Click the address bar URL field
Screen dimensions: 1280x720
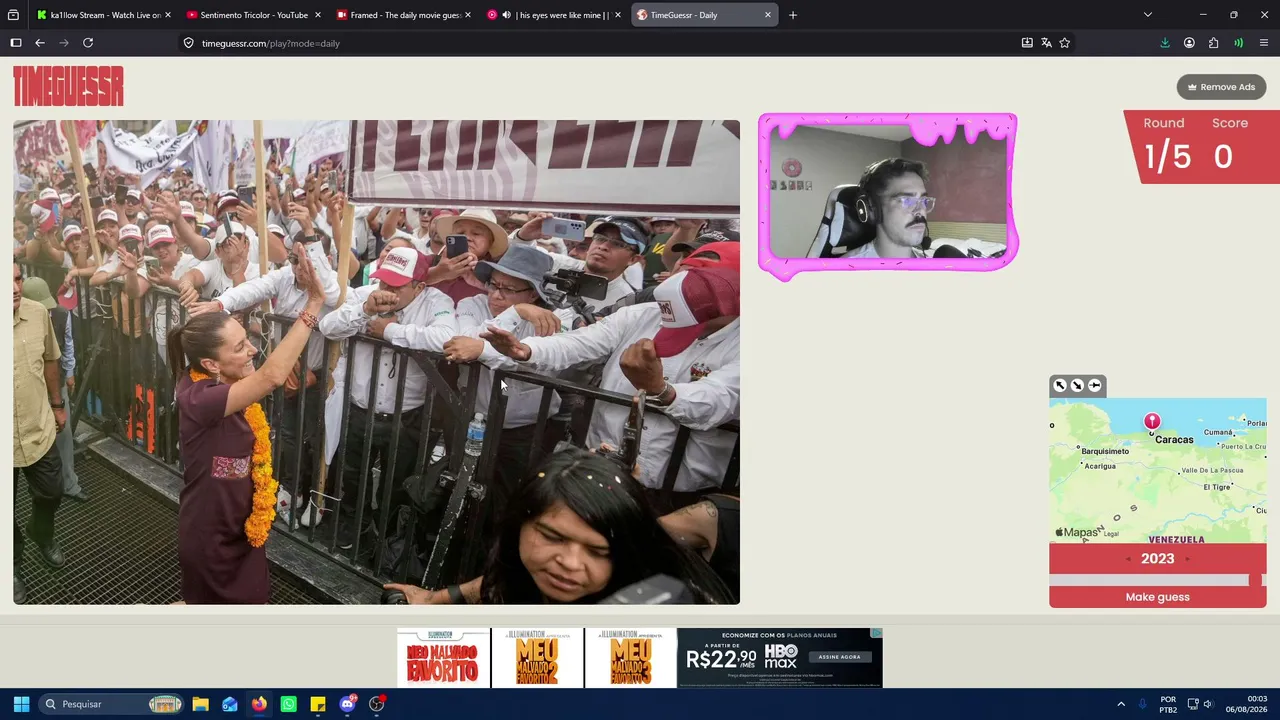[600, 43]
